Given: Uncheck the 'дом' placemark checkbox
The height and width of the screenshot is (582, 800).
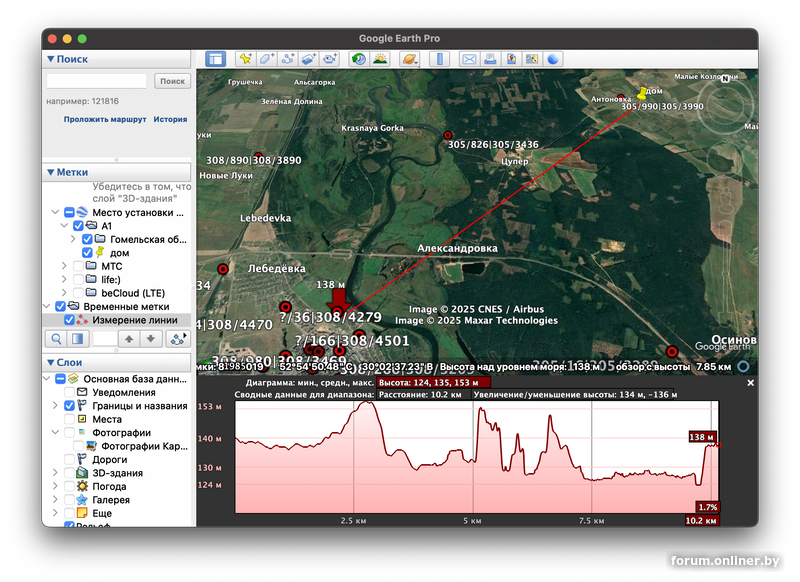Looking at the screenshot, I should coord(87,252).
